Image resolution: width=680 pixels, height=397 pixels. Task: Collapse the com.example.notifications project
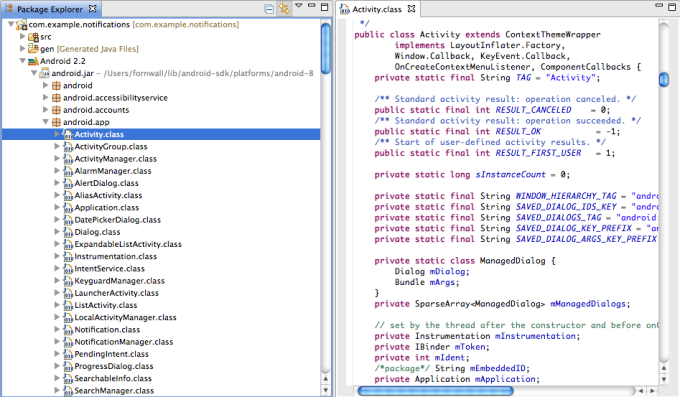[x=11, y=24]
